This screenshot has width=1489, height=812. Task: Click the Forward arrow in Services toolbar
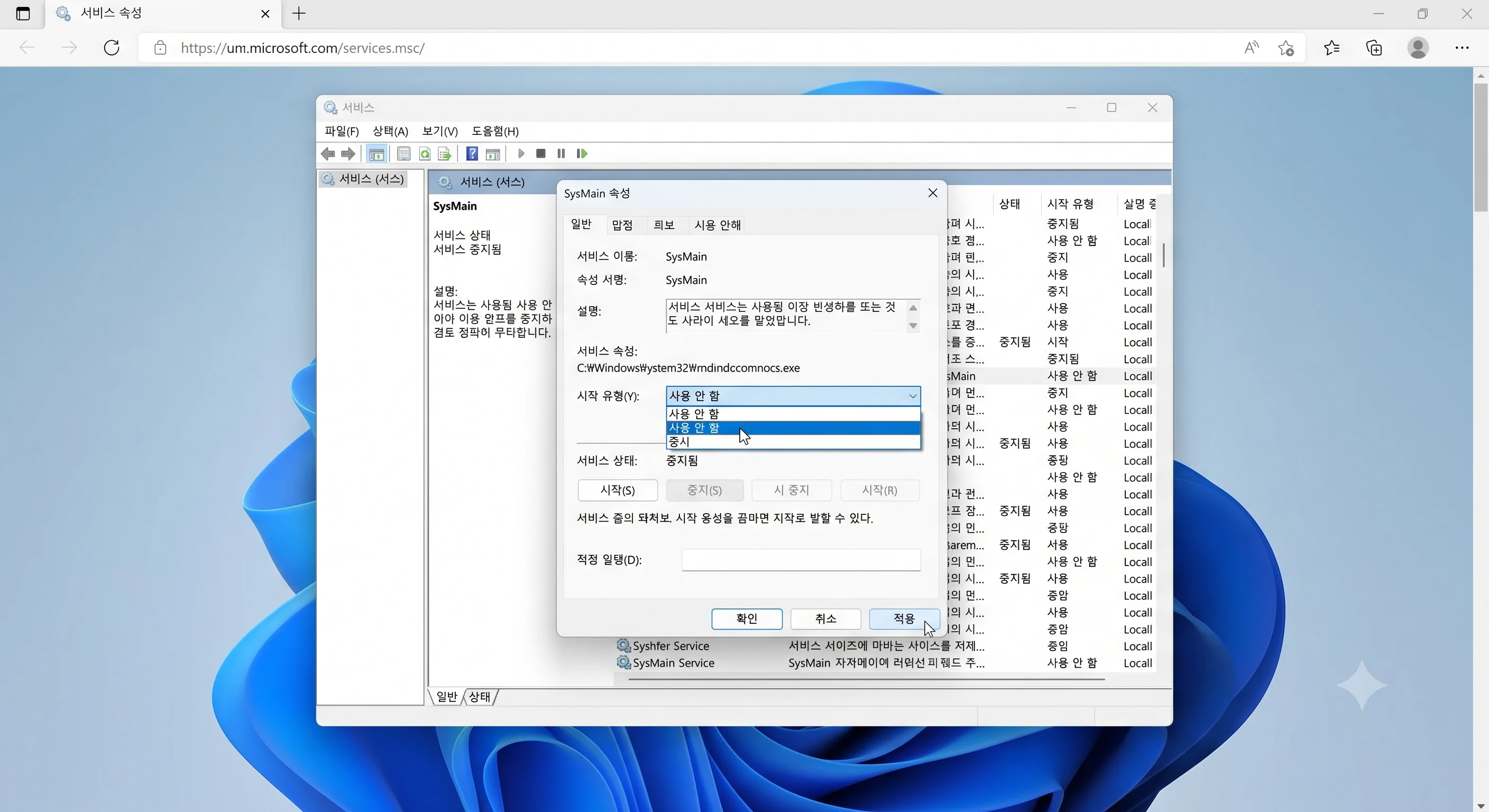348,154
